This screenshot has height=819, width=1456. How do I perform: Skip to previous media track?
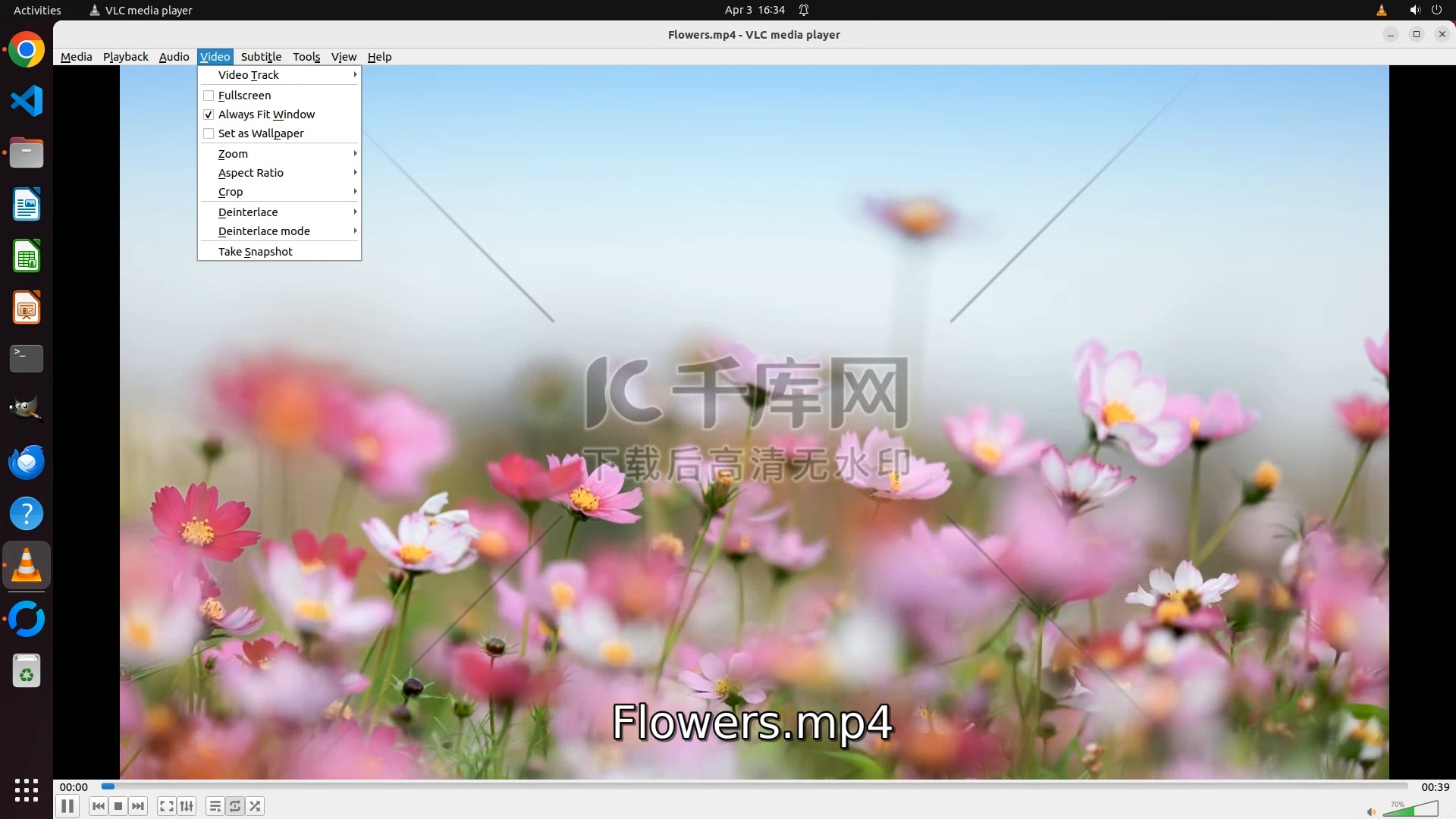tap(99, 806)
